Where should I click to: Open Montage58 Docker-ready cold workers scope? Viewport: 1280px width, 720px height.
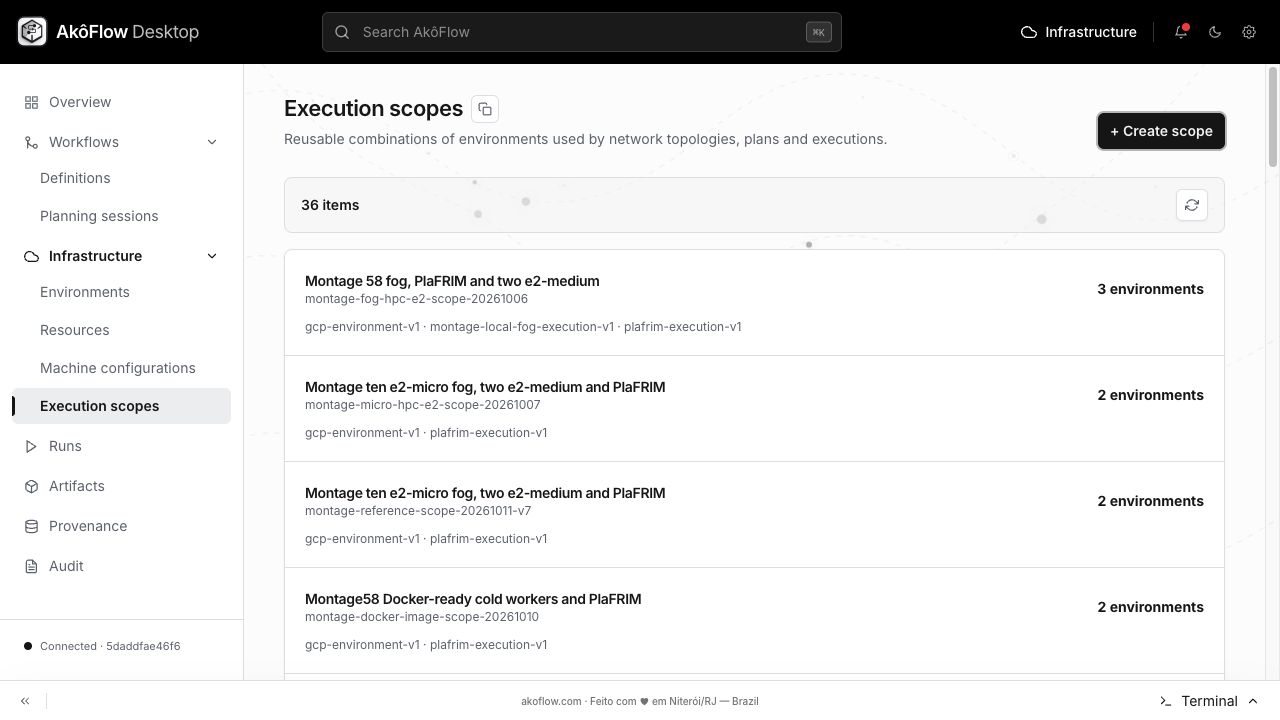(x=754, y=621)
